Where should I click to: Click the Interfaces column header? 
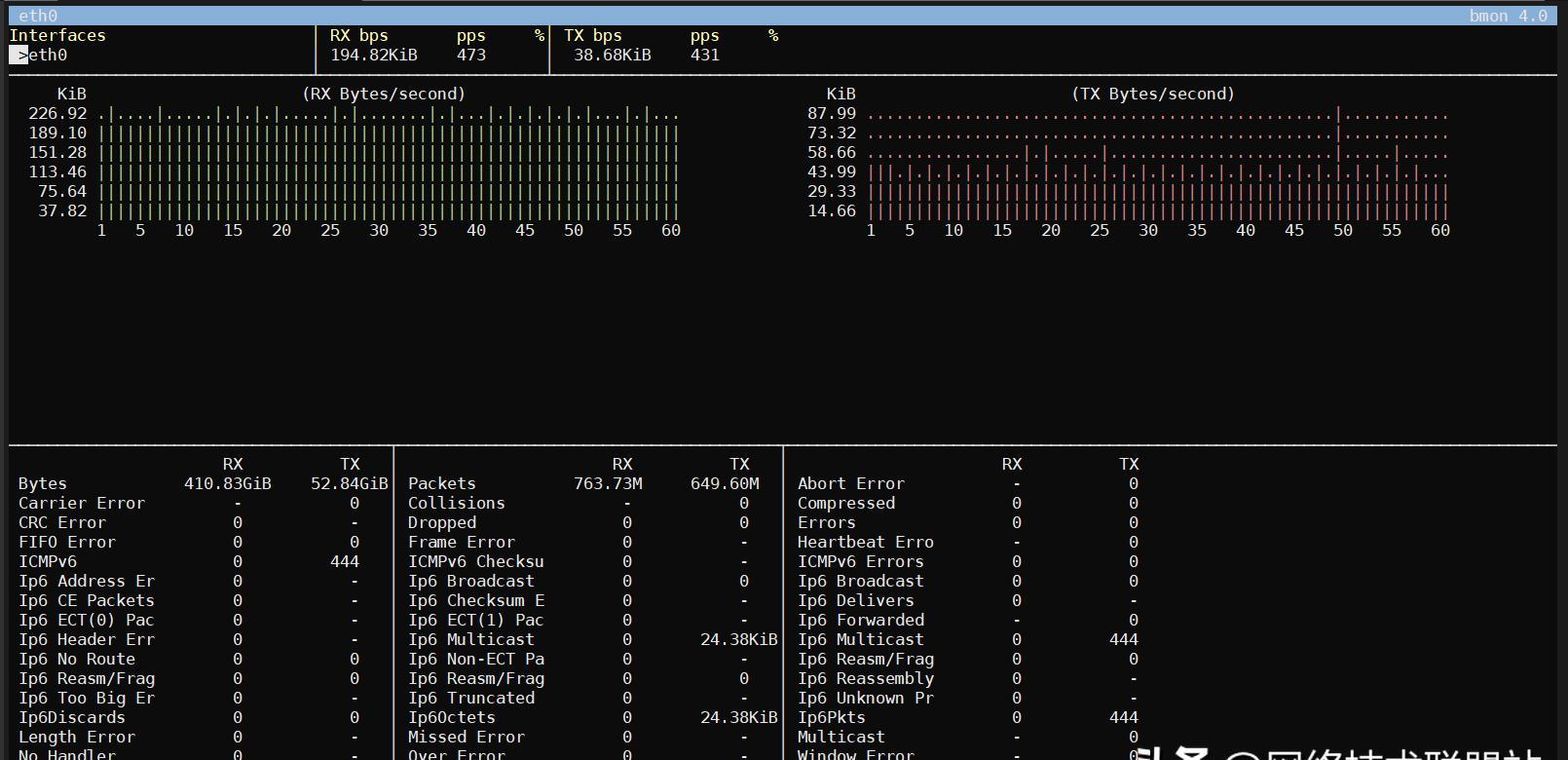point(57,36)
